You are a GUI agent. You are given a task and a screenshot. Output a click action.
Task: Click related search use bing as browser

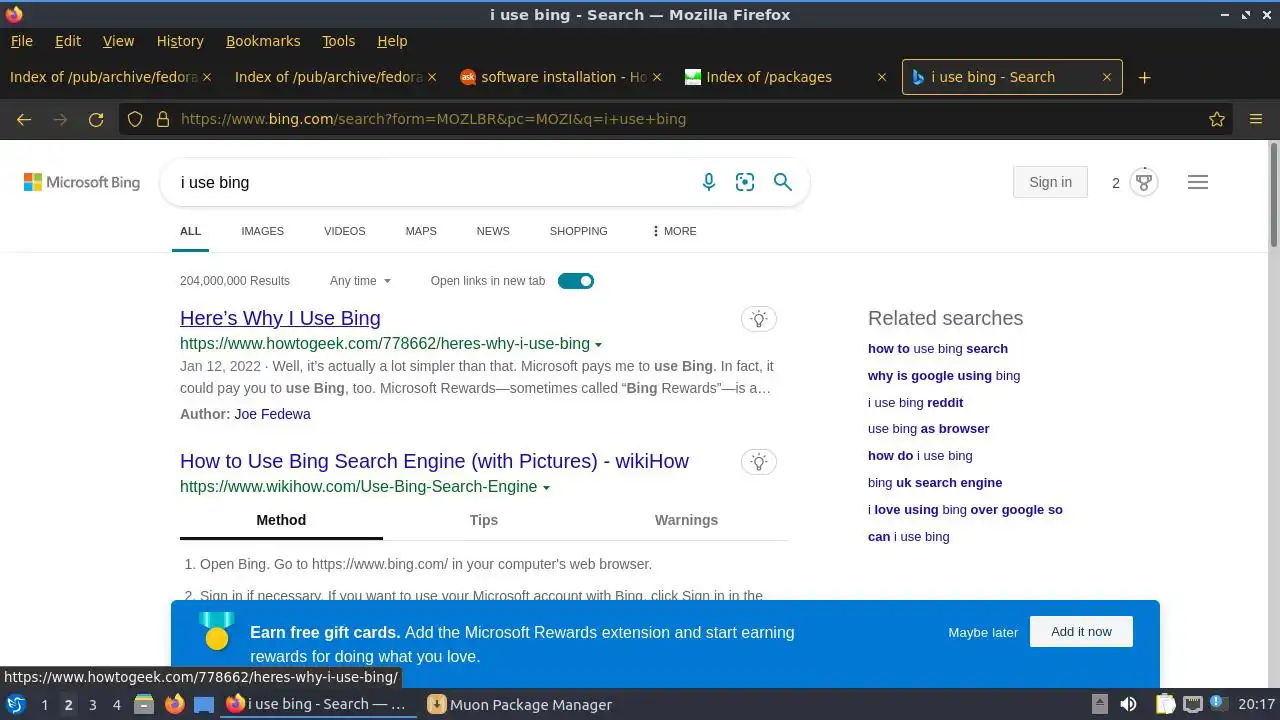pyautogui.click(x=928, y=428)
